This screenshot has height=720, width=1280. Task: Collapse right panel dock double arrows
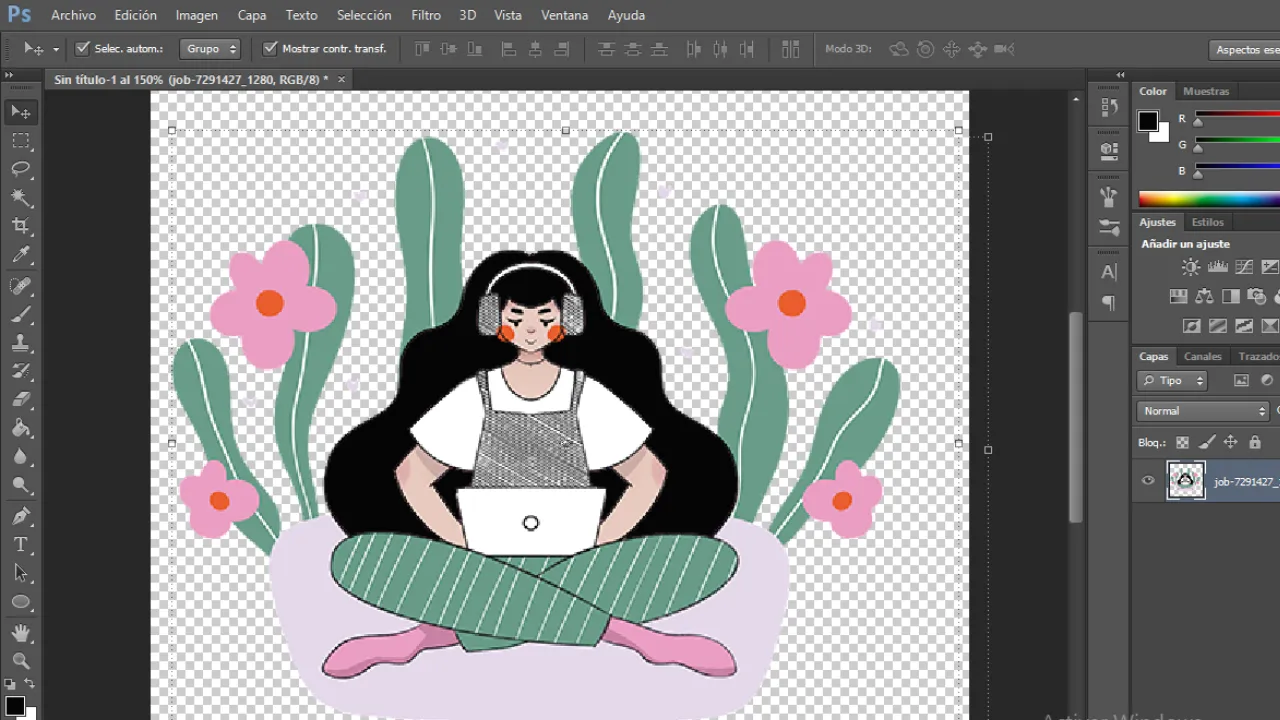tap(1121, 75)
